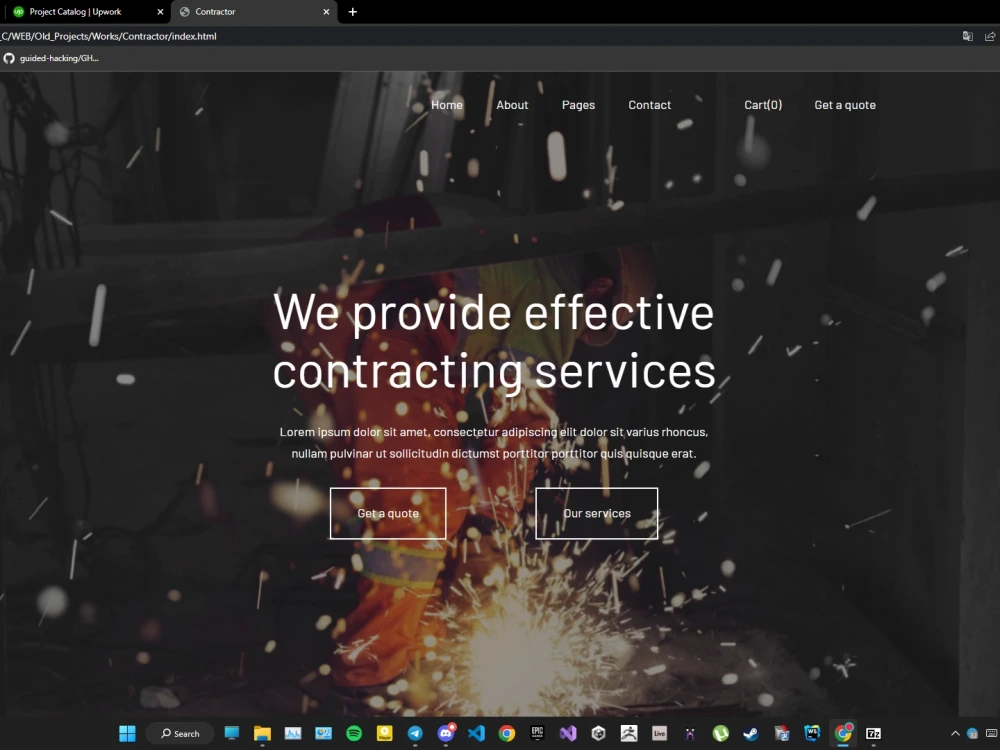1000x750 pixels.
Task: Click the translate page icon in the address bar
Action: (967, 36)
